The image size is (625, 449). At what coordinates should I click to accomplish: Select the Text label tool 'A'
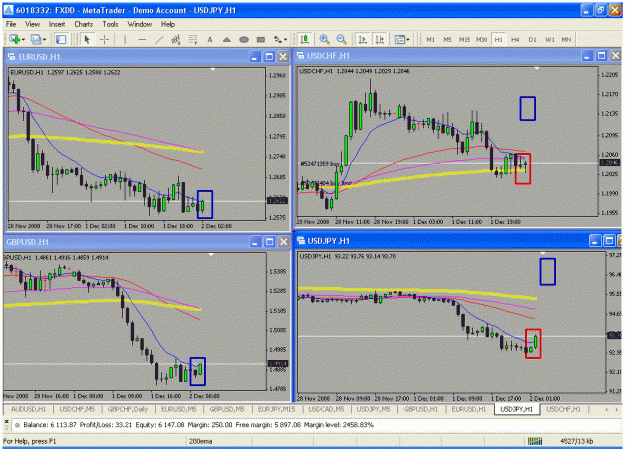click(x=210, y=39)
